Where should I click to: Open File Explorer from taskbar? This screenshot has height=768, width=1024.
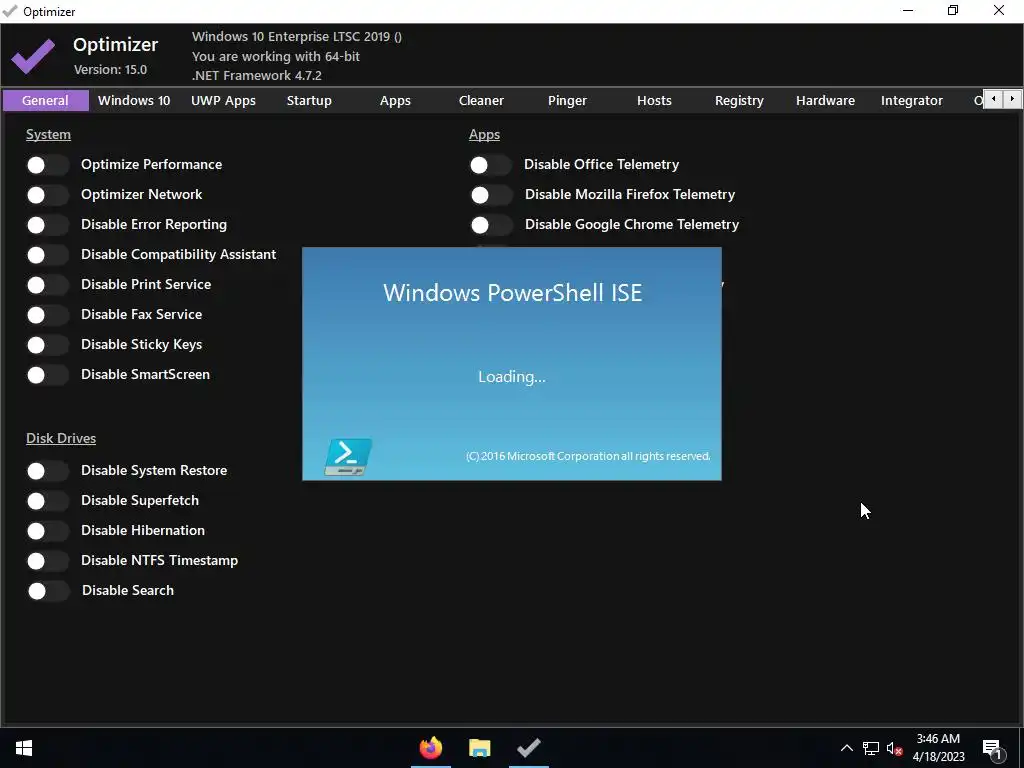pos(479,748)
